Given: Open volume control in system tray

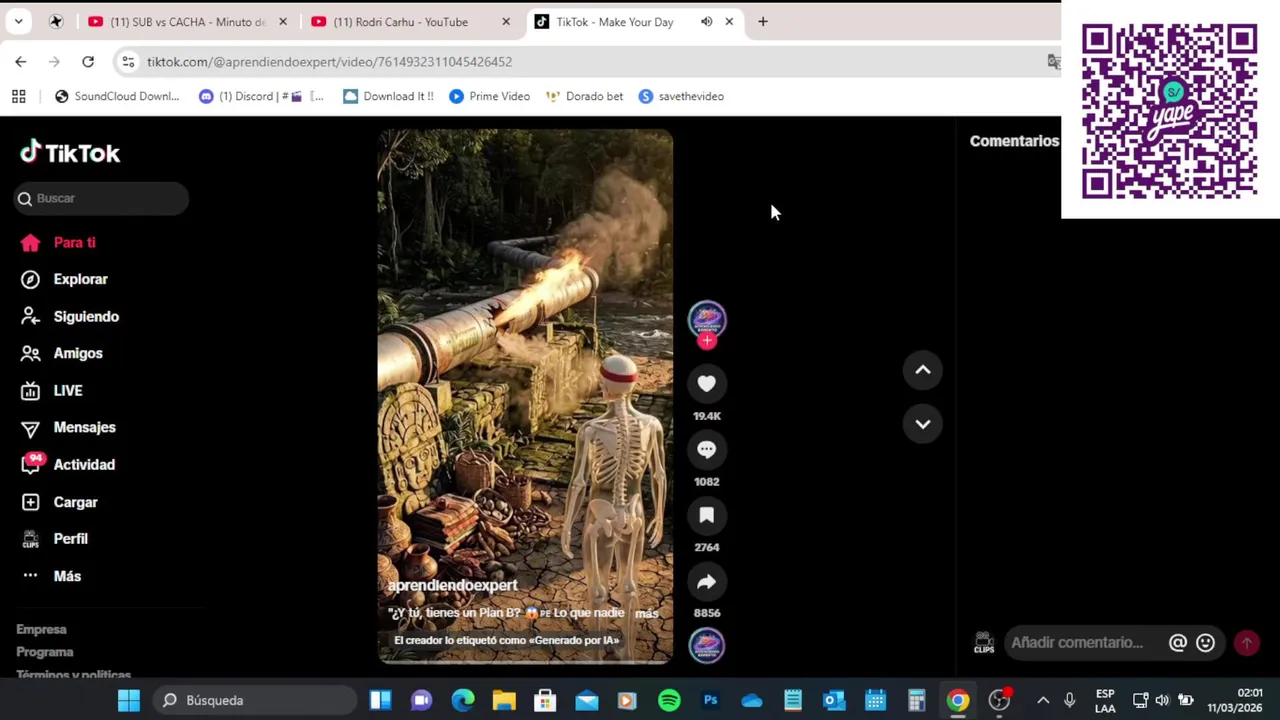Looking at the screenshot, I should (x=1162, y=700).
